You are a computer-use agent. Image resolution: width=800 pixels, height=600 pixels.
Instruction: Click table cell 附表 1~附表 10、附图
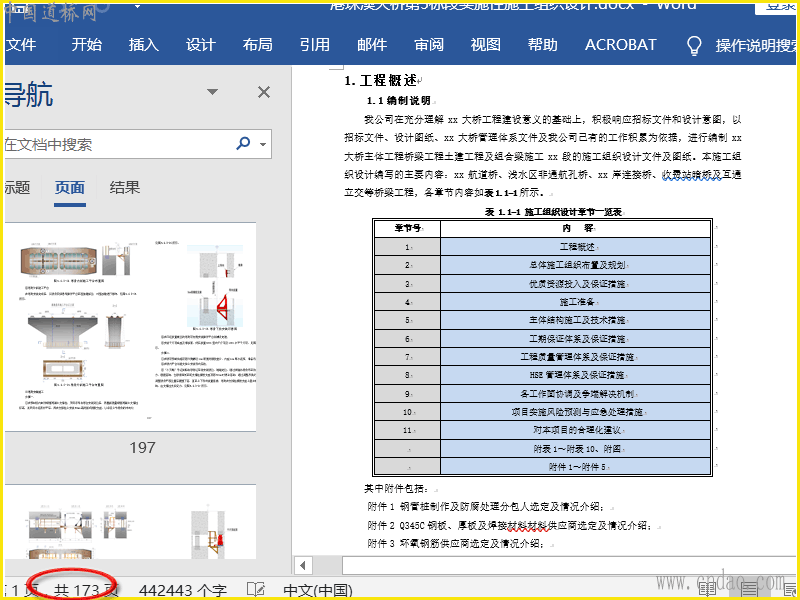(x=576, y=449)
